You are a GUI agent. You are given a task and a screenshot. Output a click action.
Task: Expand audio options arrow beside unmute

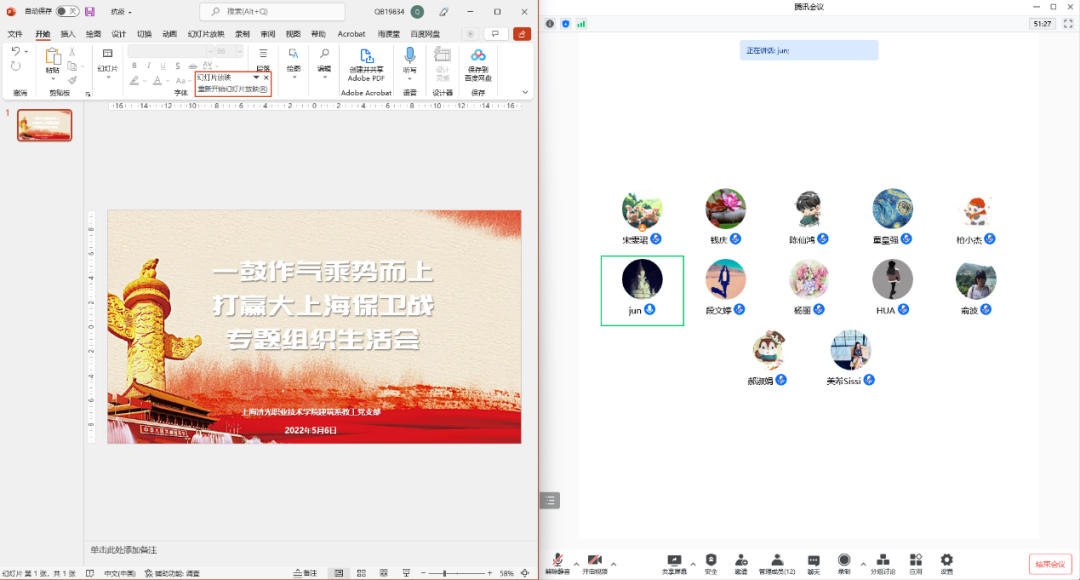[576, 564]
